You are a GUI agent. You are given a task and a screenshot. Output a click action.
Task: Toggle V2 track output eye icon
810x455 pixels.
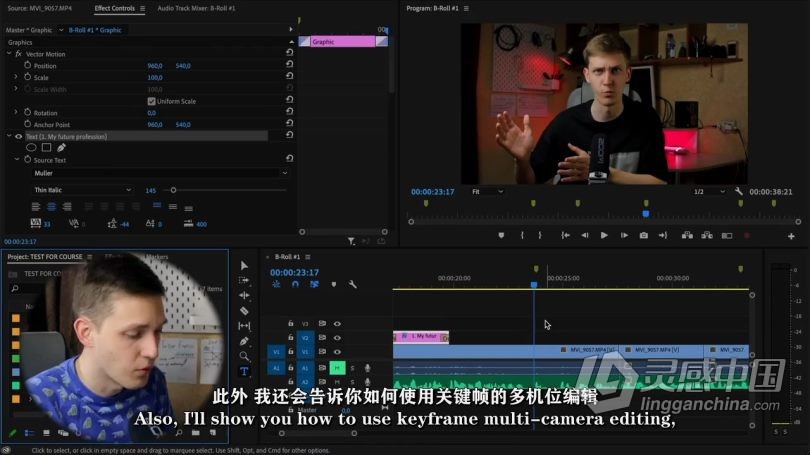(337, 338)
